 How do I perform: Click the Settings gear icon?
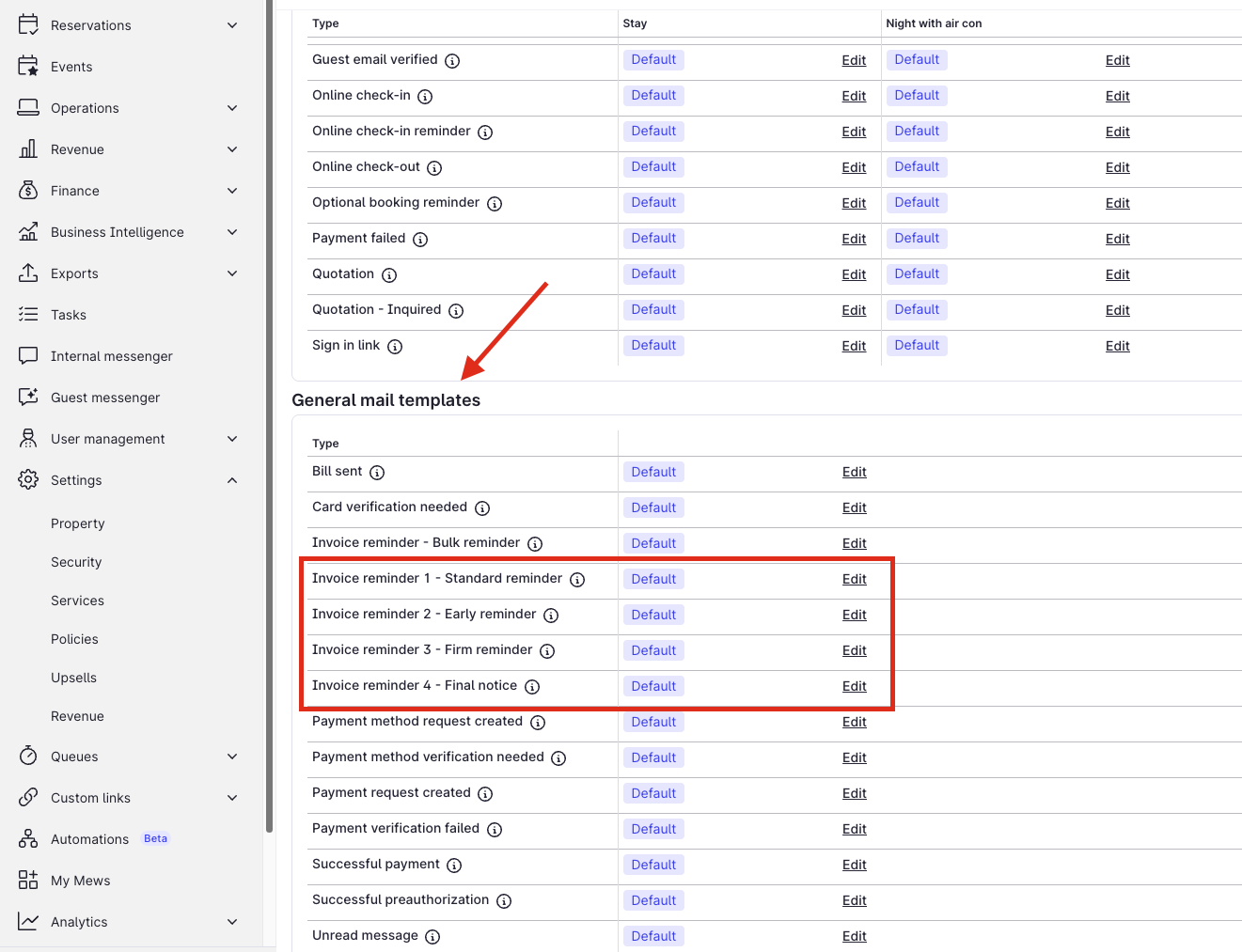28,479
